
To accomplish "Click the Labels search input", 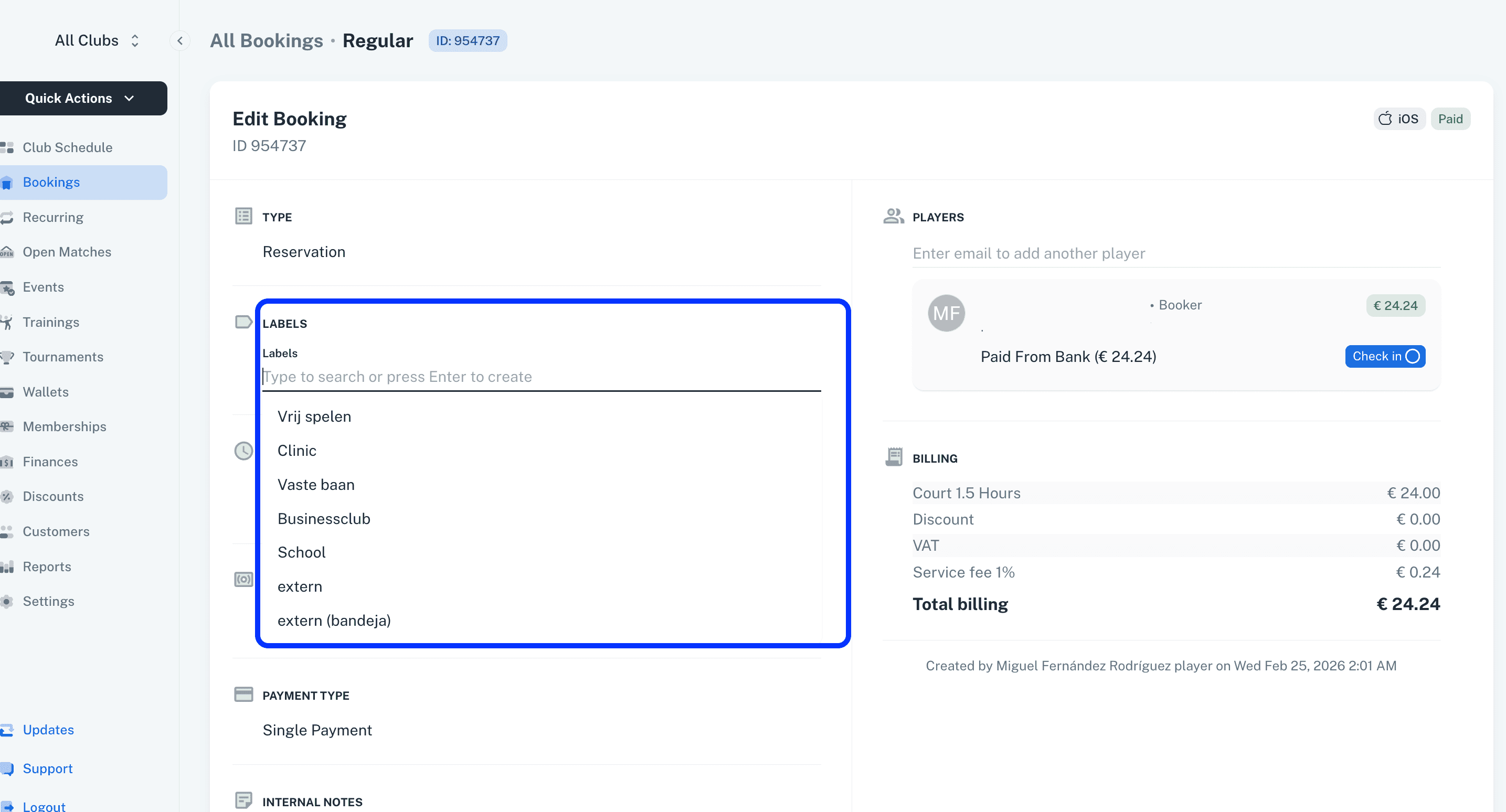I will point(541,377).
